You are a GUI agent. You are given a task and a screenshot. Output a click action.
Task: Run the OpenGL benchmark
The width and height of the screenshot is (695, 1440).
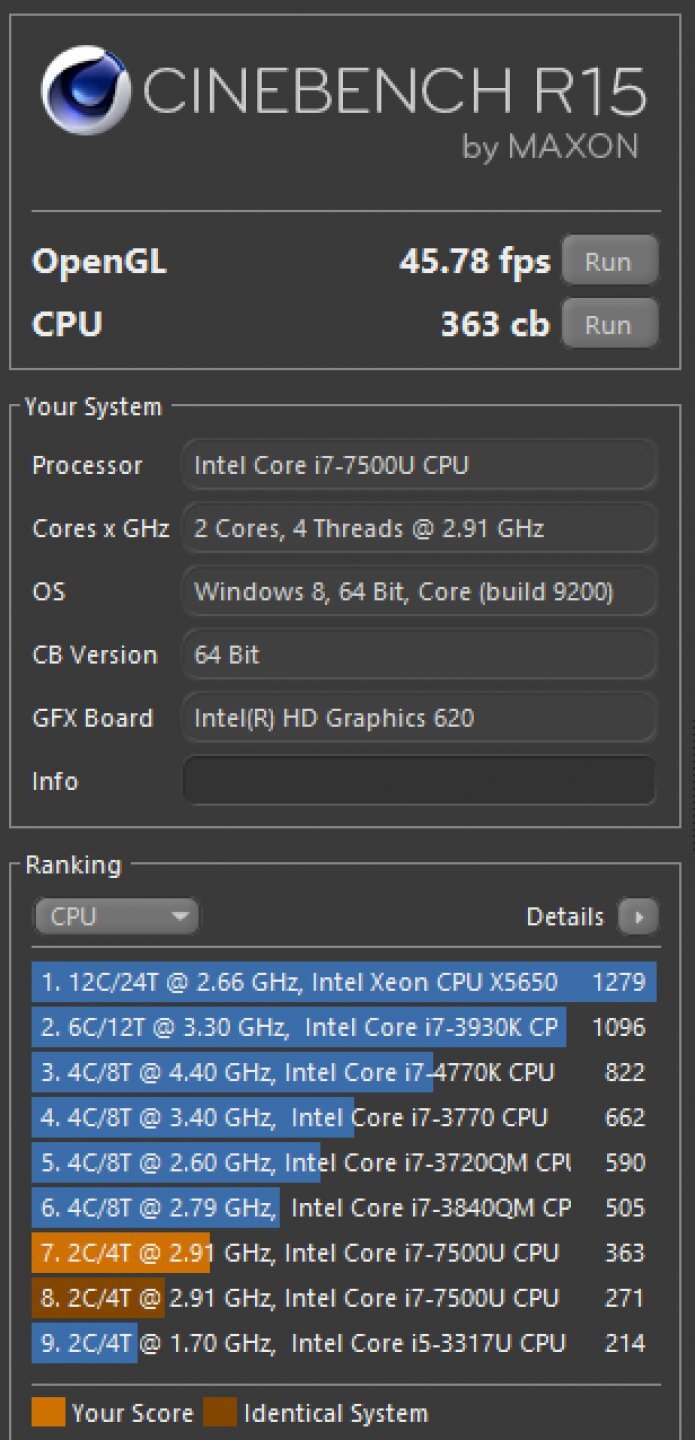click(x=610, y=261)
